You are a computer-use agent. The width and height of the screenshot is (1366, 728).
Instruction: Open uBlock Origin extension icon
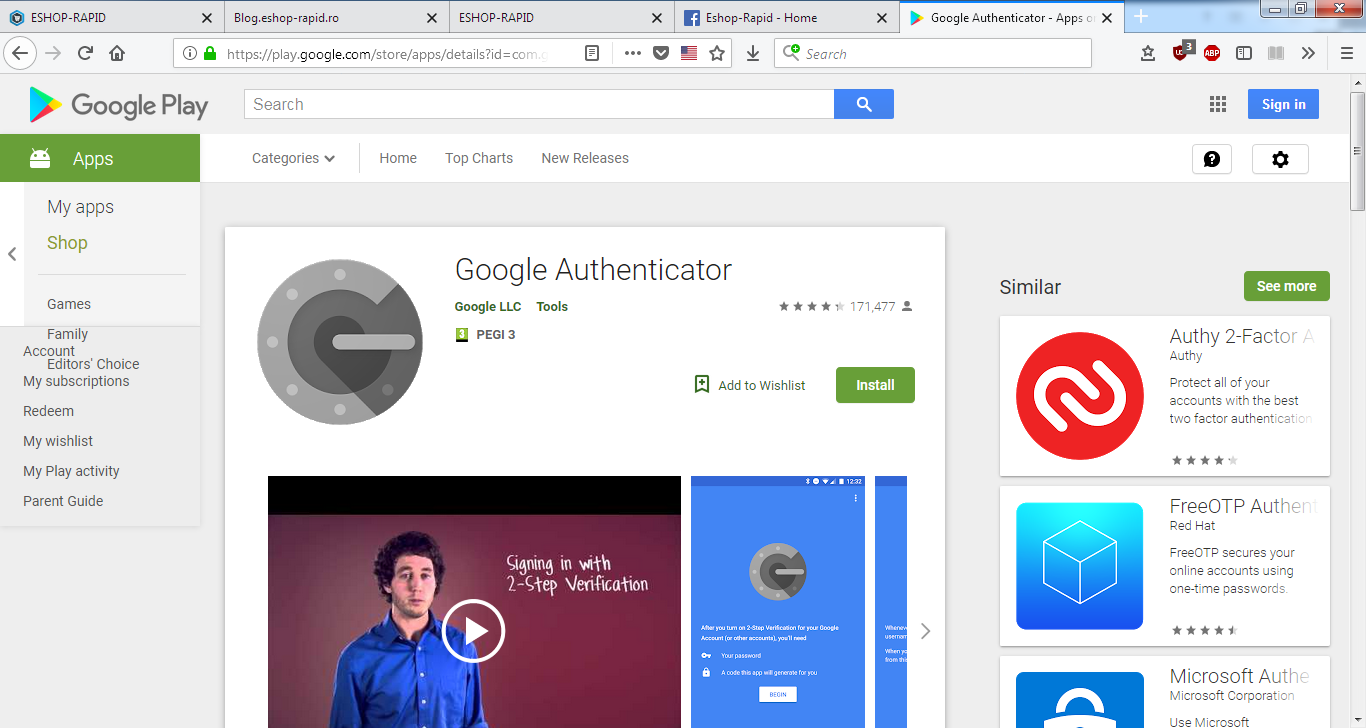[1181, 52]
